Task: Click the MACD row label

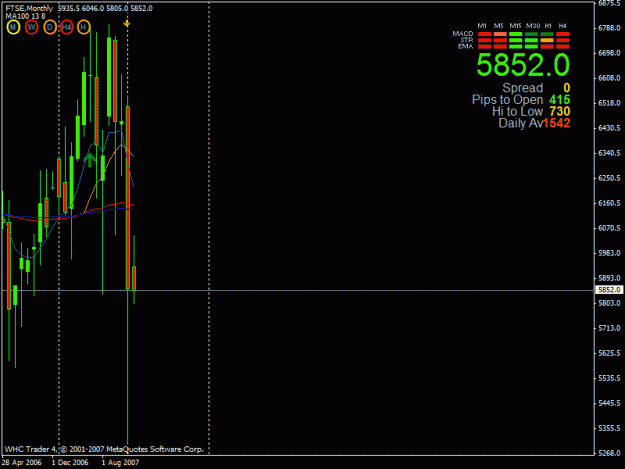Action: point(463,34)
